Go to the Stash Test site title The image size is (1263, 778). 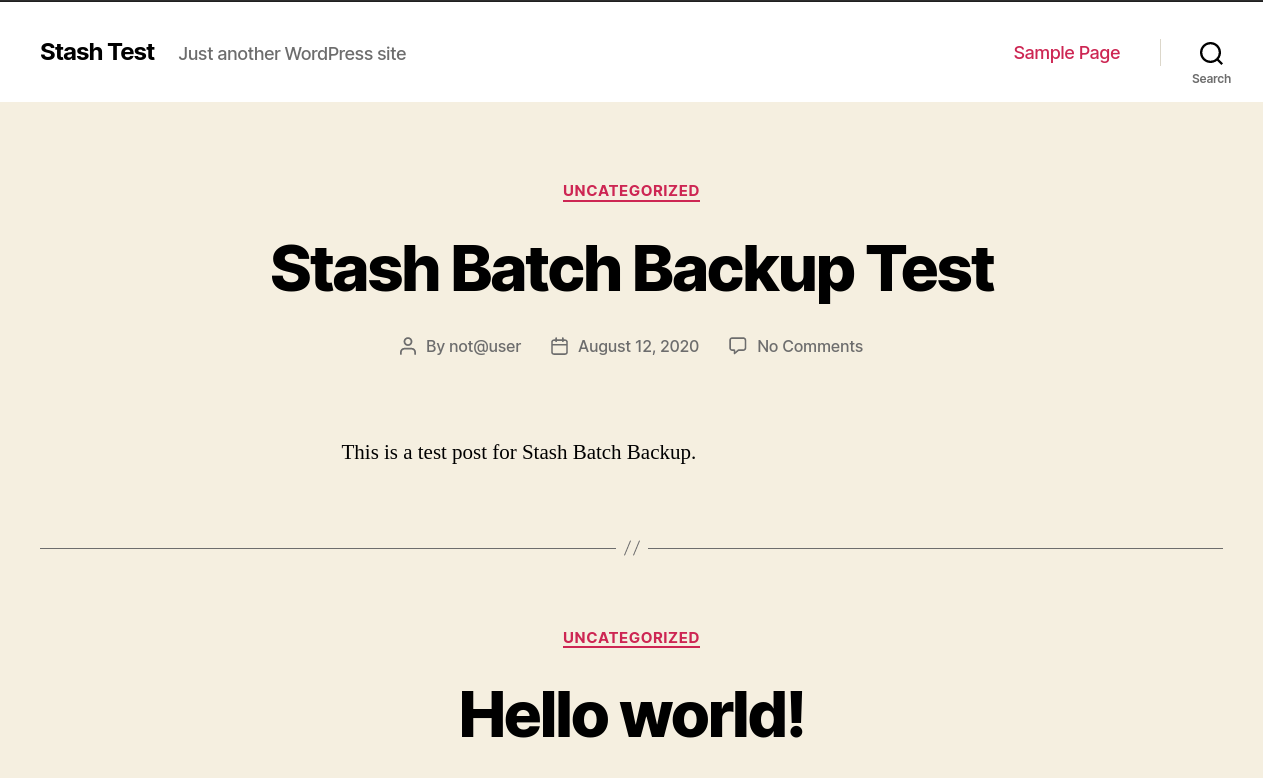[97, 52]
